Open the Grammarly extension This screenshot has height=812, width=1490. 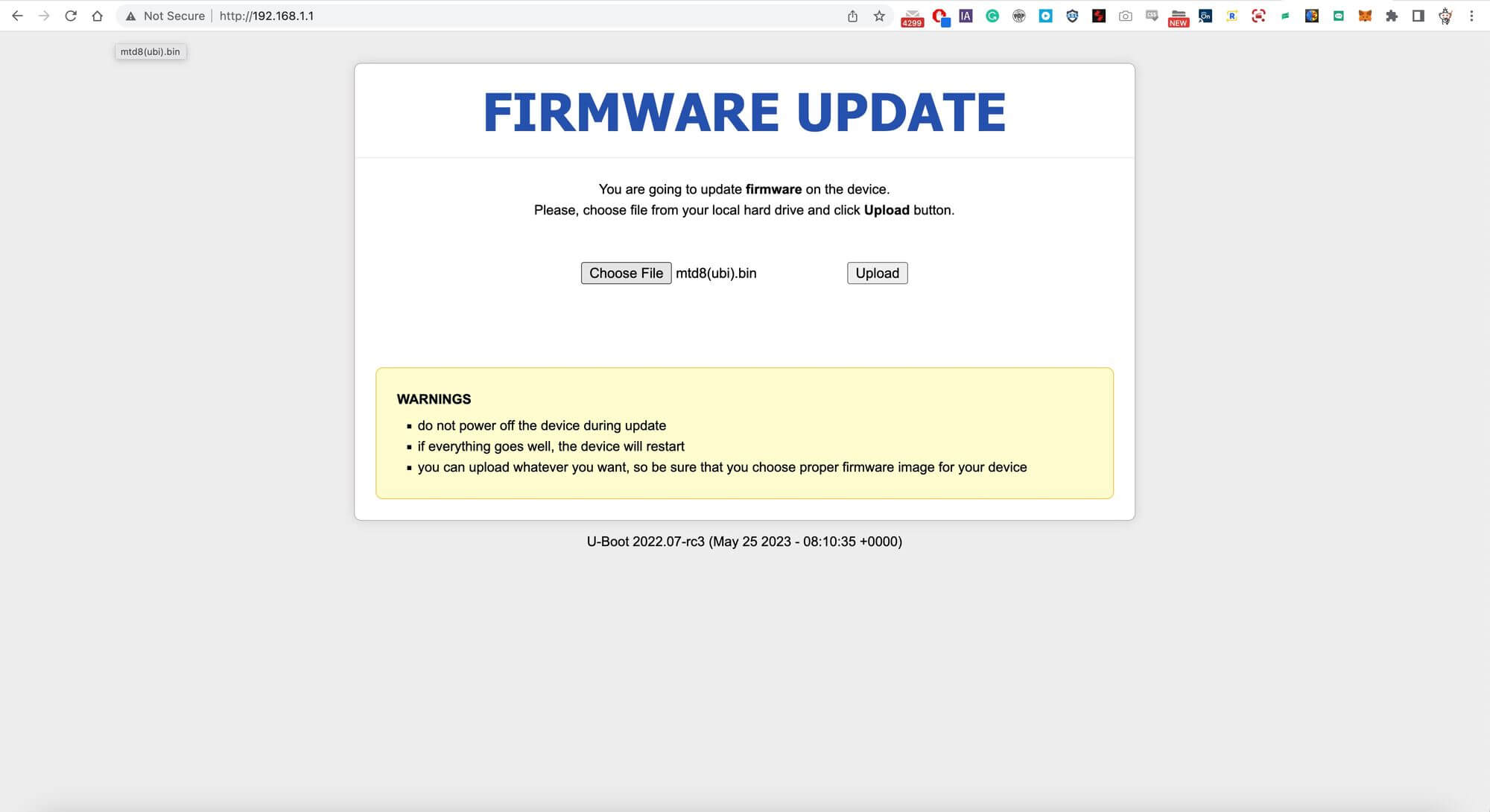[x=992, y=16]
